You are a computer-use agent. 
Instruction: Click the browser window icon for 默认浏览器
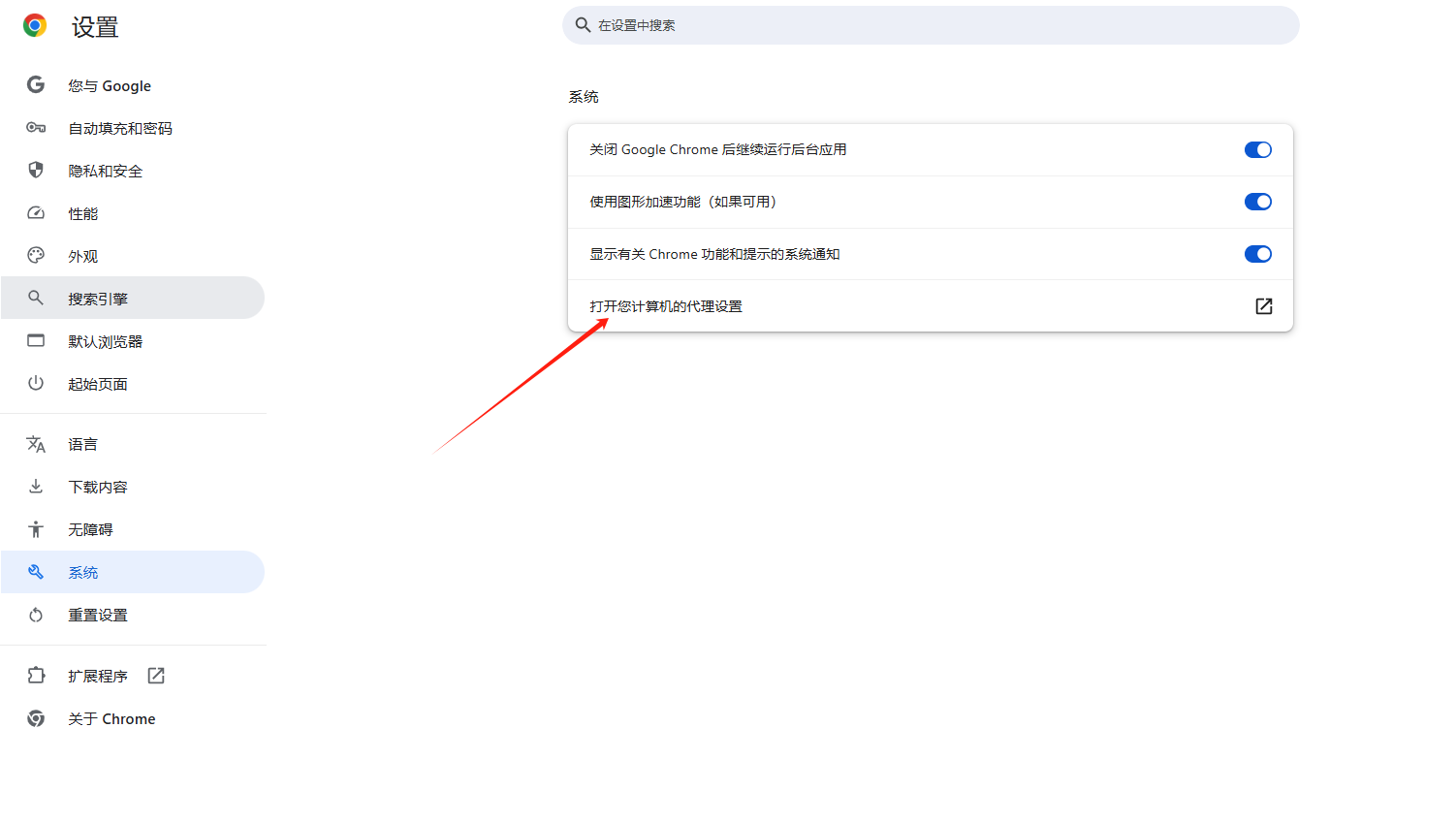coord(36,341)
